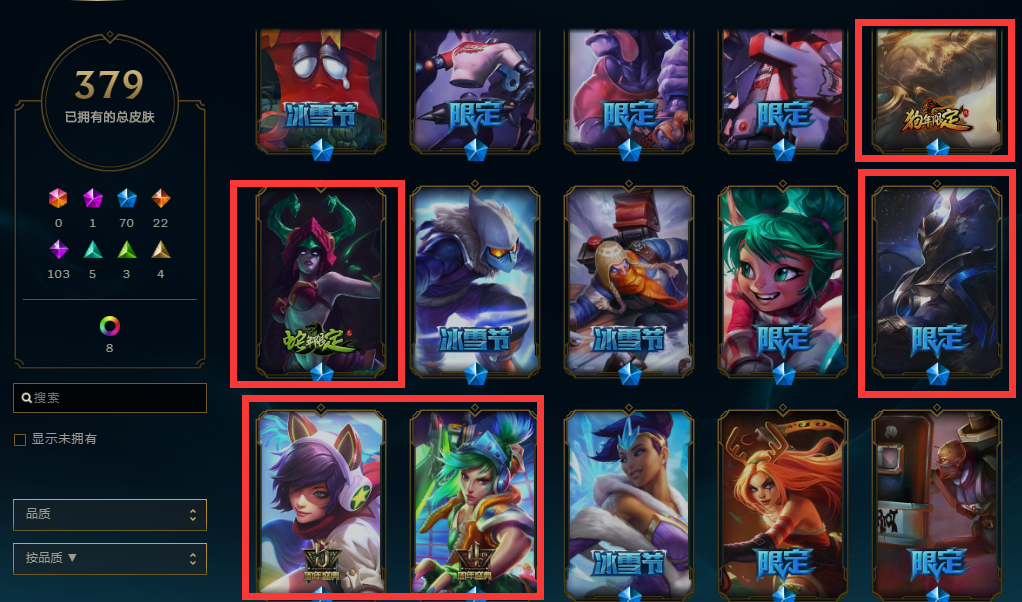This screenshot has width=1022, height=602.
Task: Select the blue Epic gem icon above 70
Action: (x=126, y=198)
